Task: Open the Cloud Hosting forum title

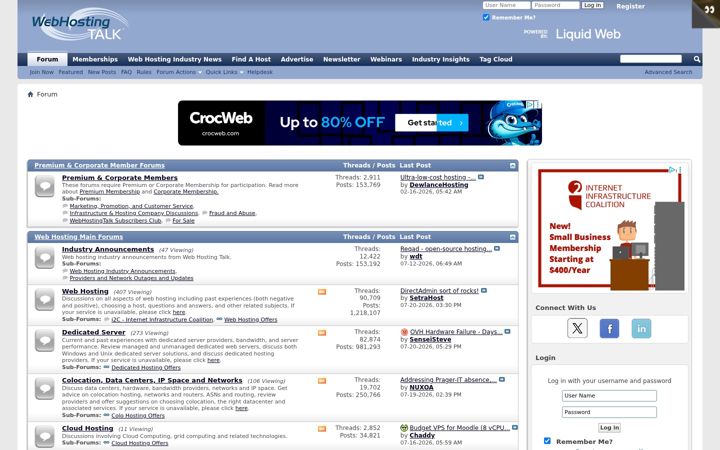Action: 88,428
